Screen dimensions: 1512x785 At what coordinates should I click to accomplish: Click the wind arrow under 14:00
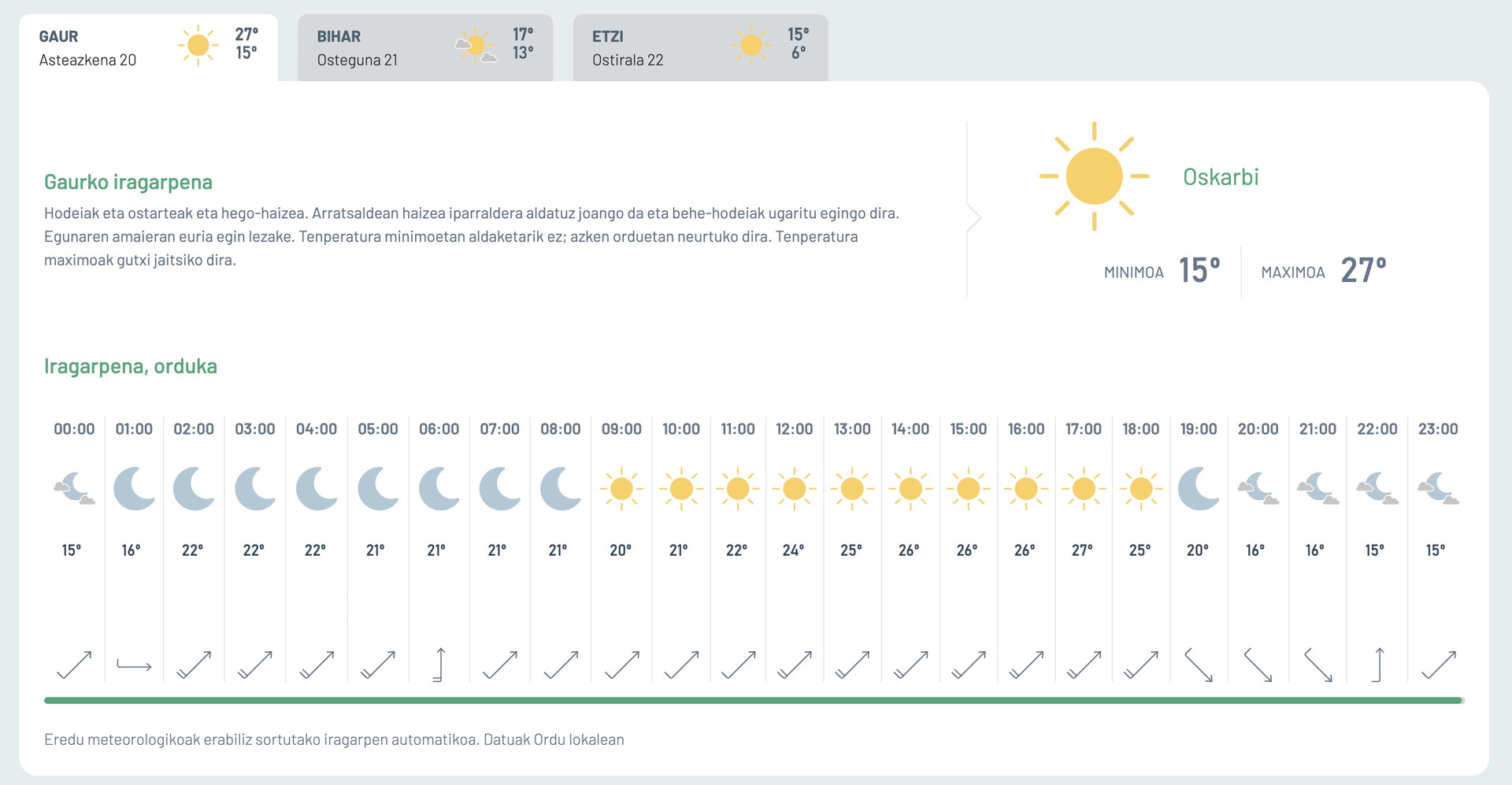tap(910, 665)
